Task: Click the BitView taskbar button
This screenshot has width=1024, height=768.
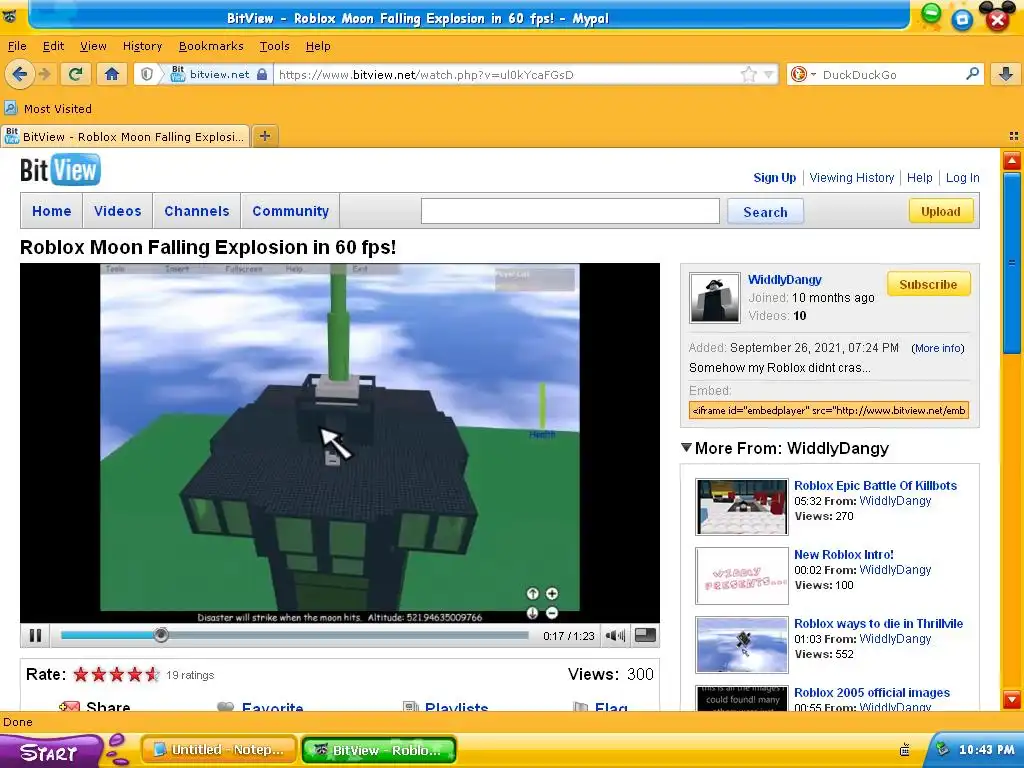Action: pyautogui.click(x=379, y=750)
